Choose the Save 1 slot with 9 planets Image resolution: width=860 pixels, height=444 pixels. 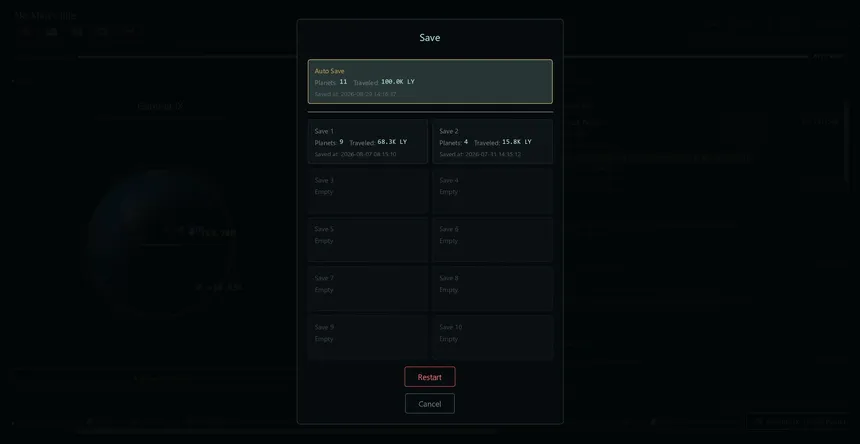[x=367, y=141]
